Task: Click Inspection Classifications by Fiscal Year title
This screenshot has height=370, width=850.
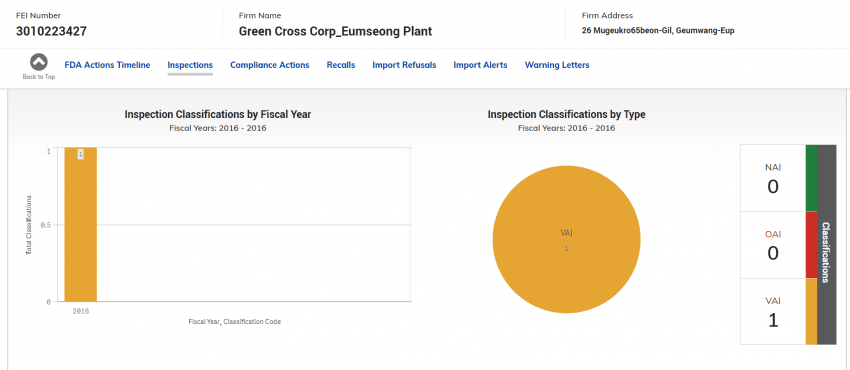Action: point(218,114)
